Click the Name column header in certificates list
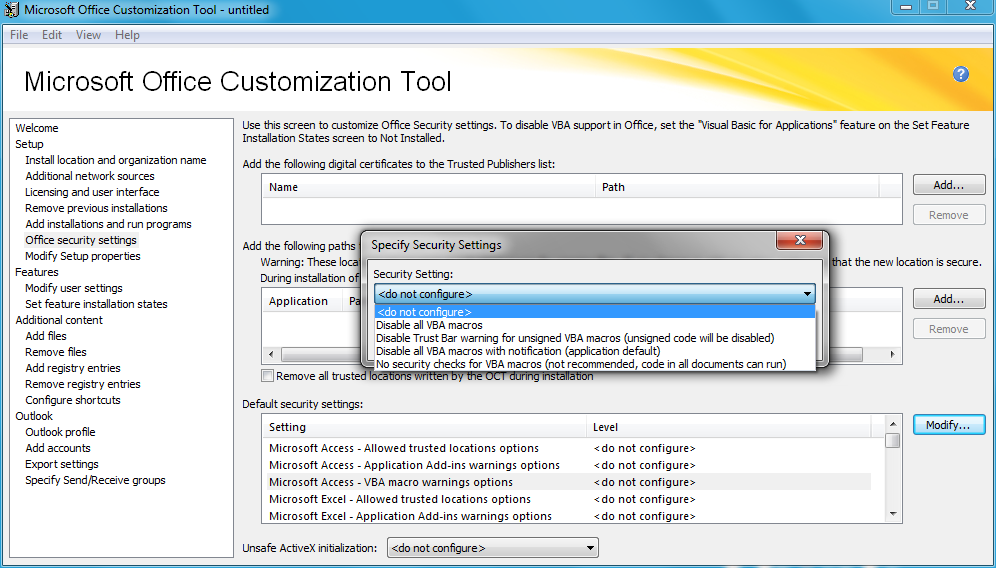Screen dimensions: 996x568 [x=429, y=187]
